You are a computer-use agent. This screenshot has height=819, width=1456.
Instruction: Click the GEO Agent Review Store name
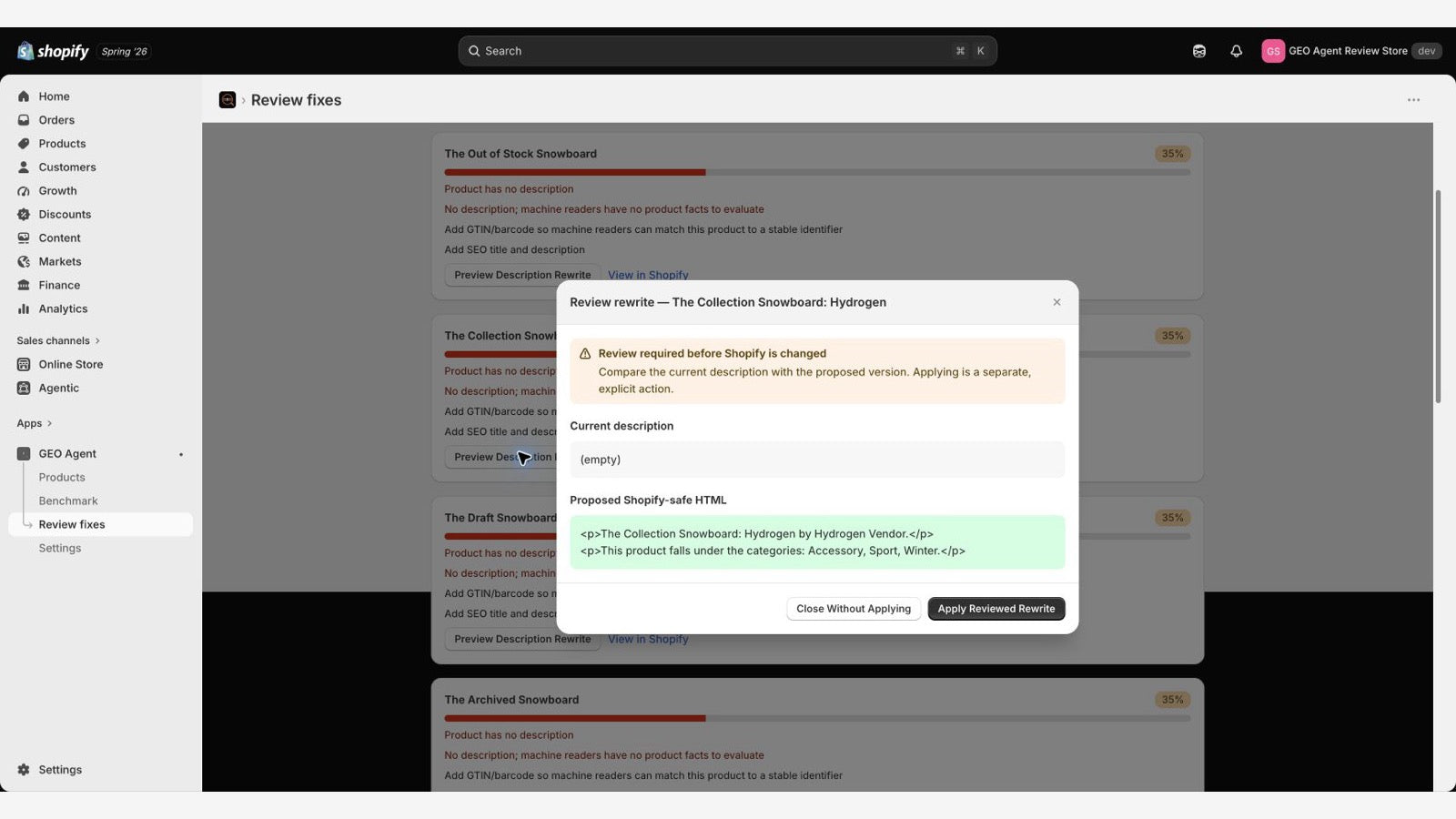point(1348,51)
